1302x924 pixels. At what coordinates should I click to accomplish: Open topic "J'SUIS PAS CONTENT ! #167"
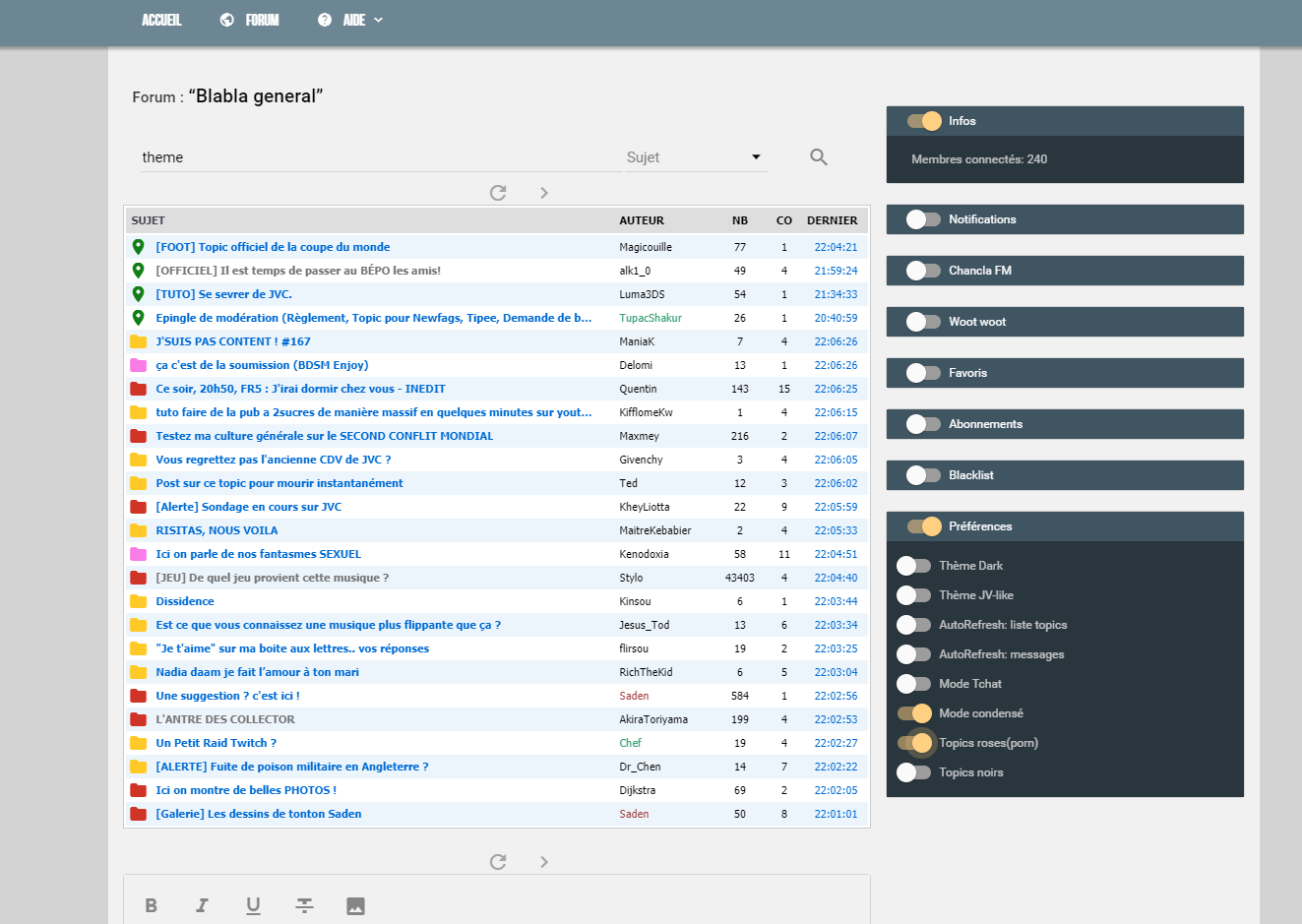[233, 341]
